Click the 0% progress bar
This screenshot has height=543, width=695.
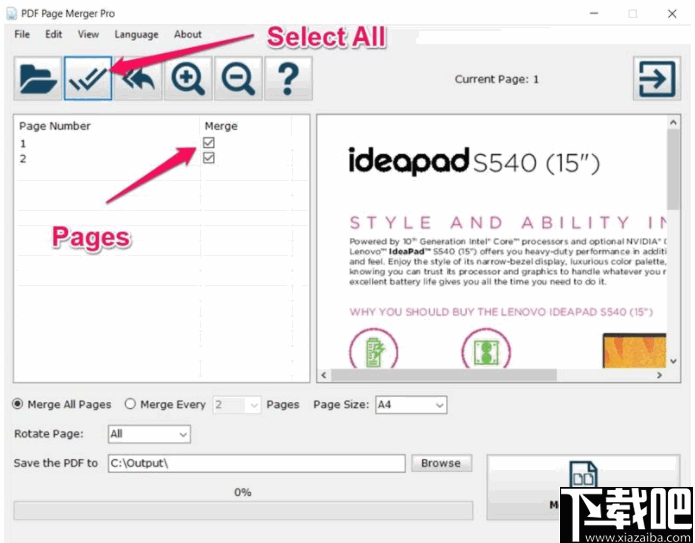pos(243,510)
